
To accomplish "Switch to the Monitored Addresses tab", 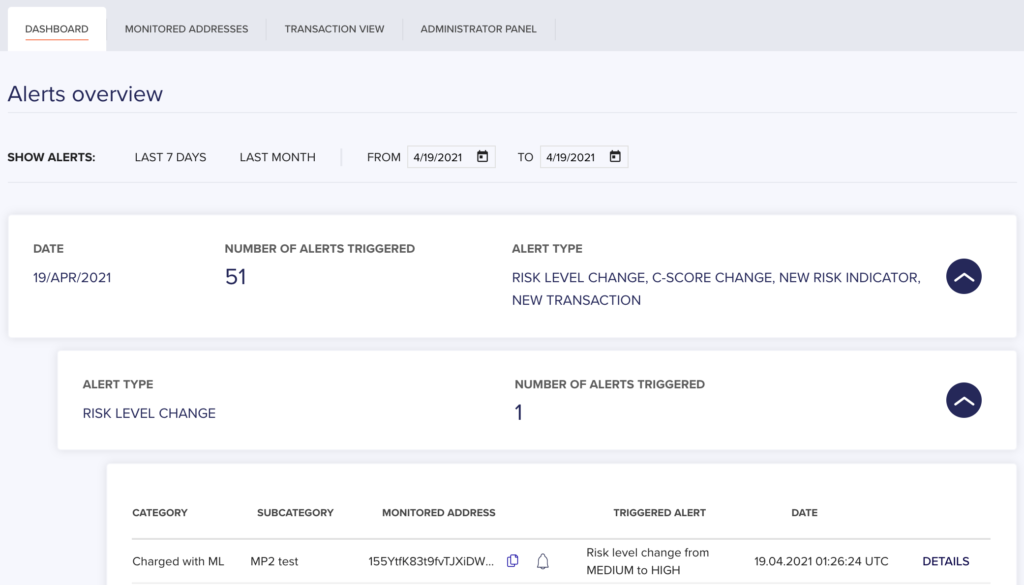I will [x=186, y=29].
